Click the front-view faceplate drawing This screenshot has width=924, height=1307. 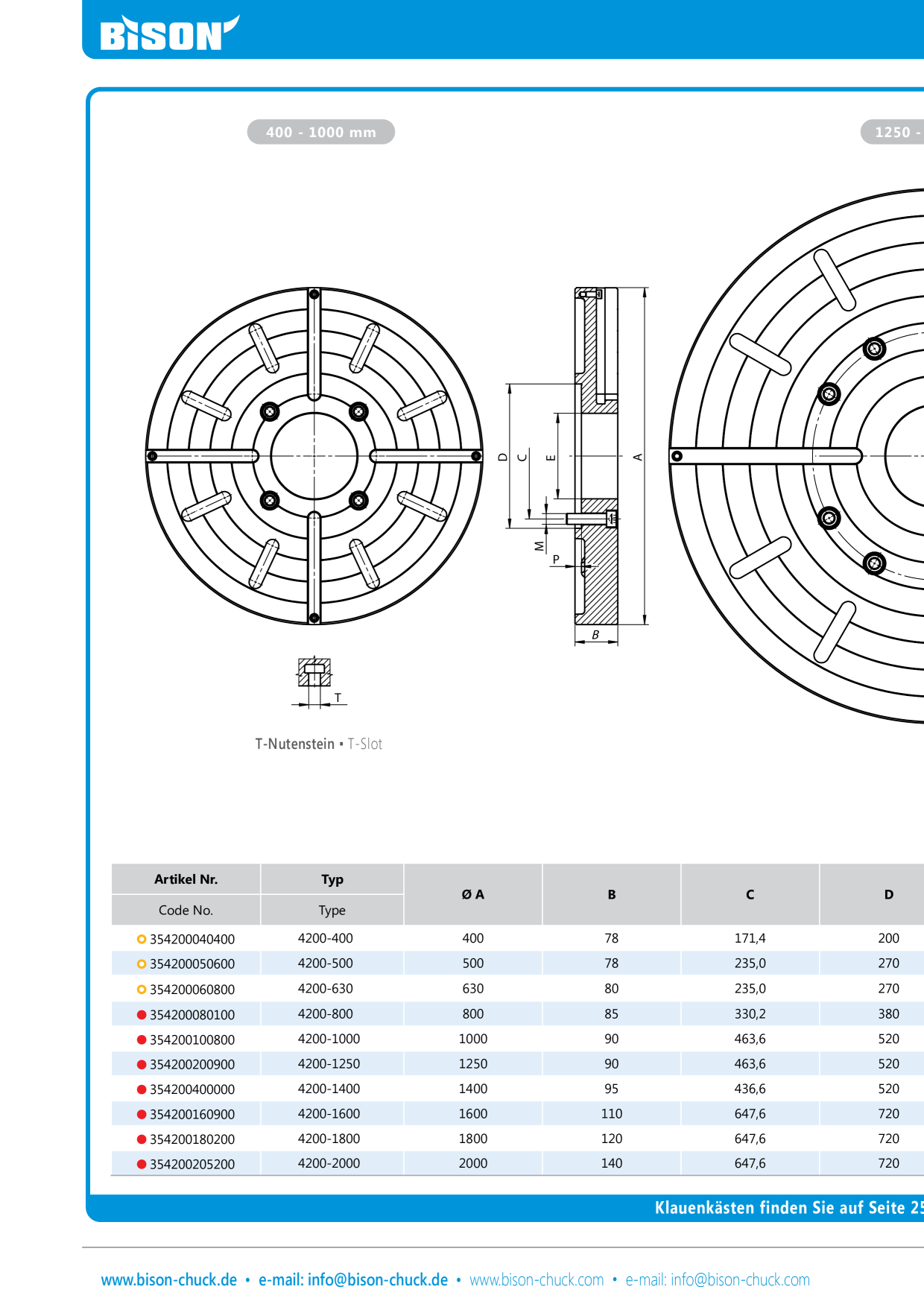pyautogui.click(x=314, y=456)
